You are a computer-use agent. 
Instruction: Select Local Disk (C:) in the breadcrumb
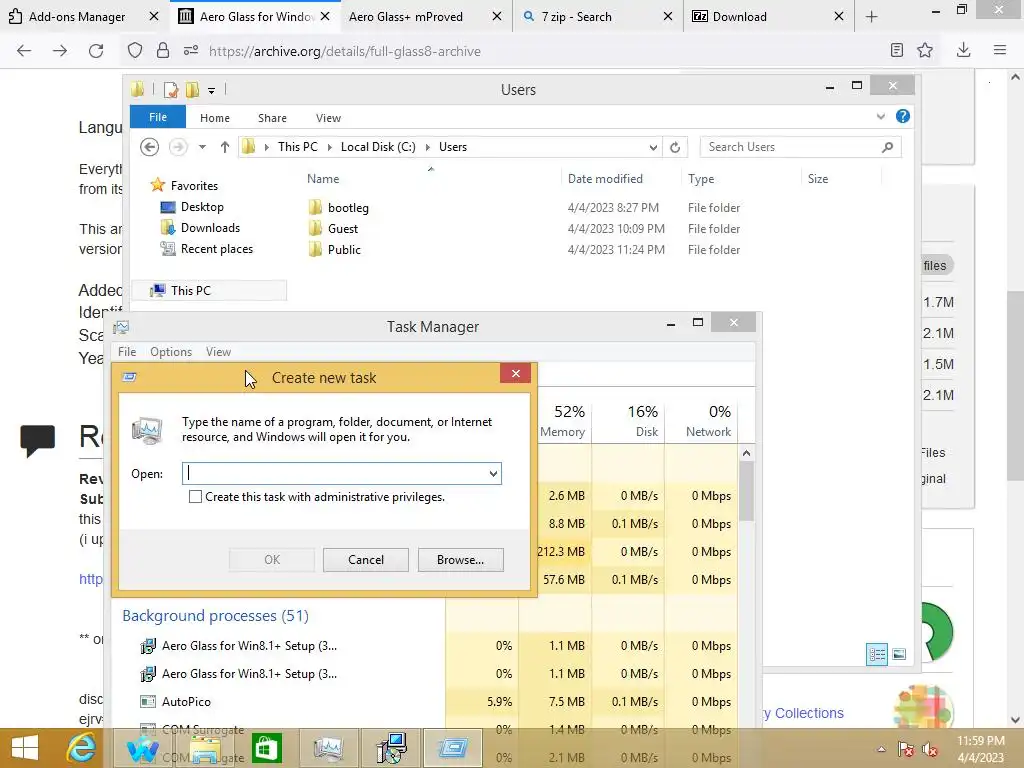click(x=378, y=147)
